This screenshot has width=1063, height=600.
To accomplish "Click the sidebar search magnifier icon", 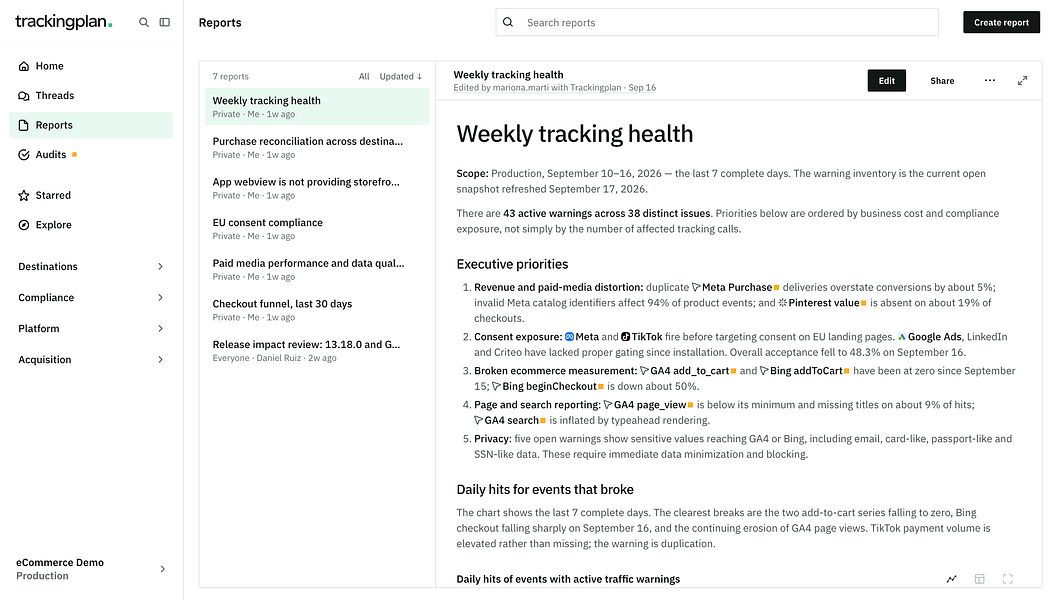I will 144,22.
